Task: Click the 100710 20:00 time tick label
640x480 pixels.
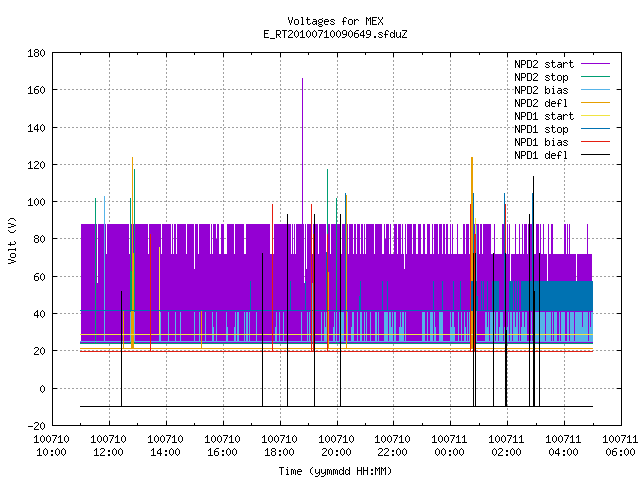Action: [x=336, y=446]
